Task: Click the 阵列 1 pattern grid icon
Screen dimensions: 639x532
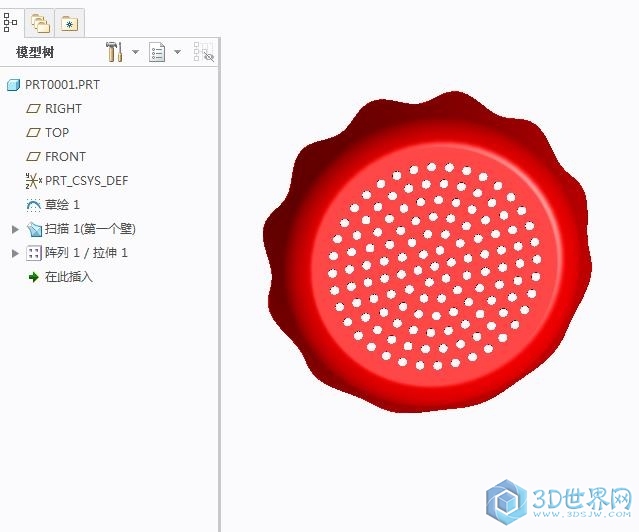Action: click(x=34, y=253)
